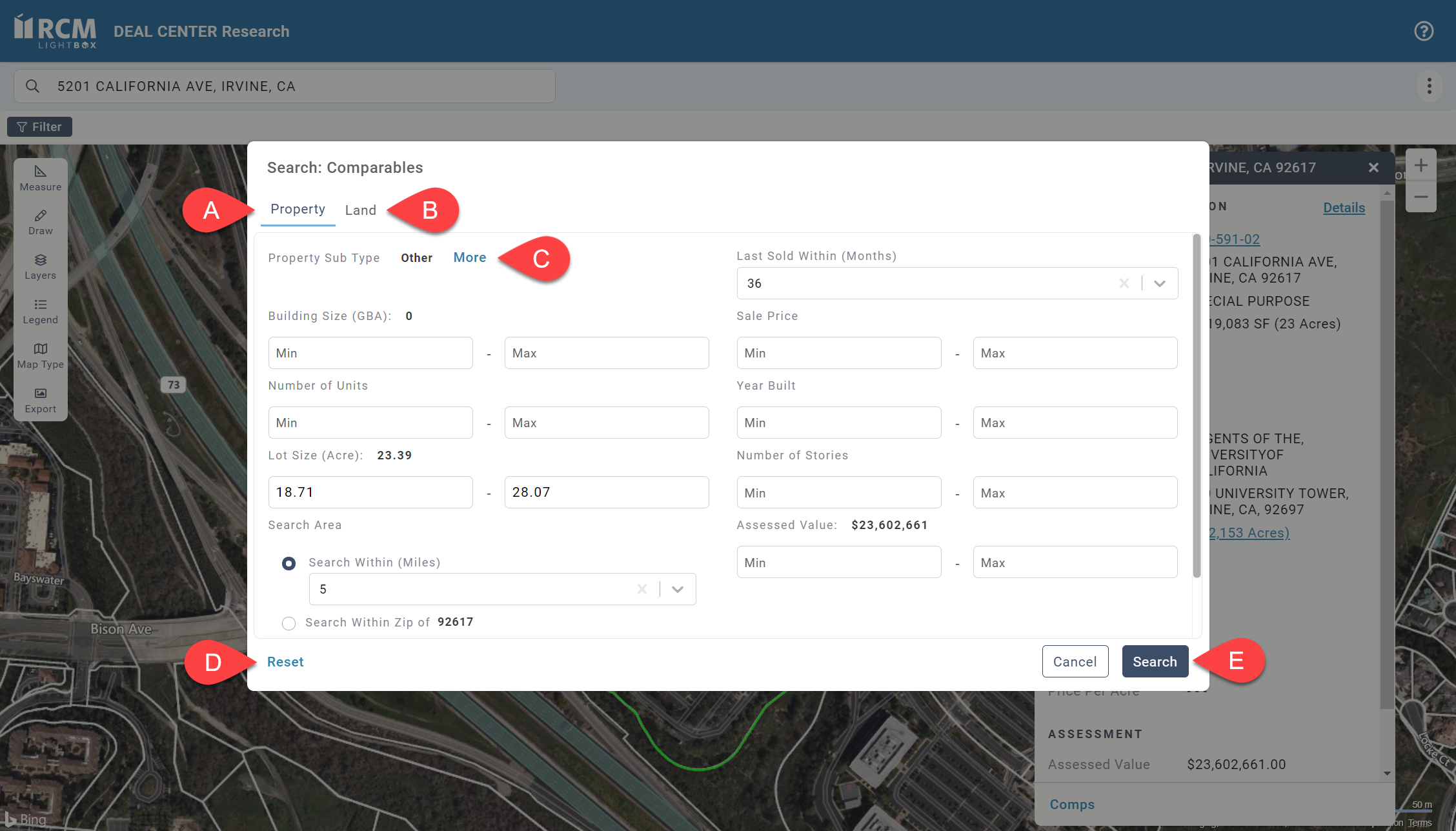Click the Reset link
The width and height of the screenshot is (1456, 831).
(x=285, y=662)
